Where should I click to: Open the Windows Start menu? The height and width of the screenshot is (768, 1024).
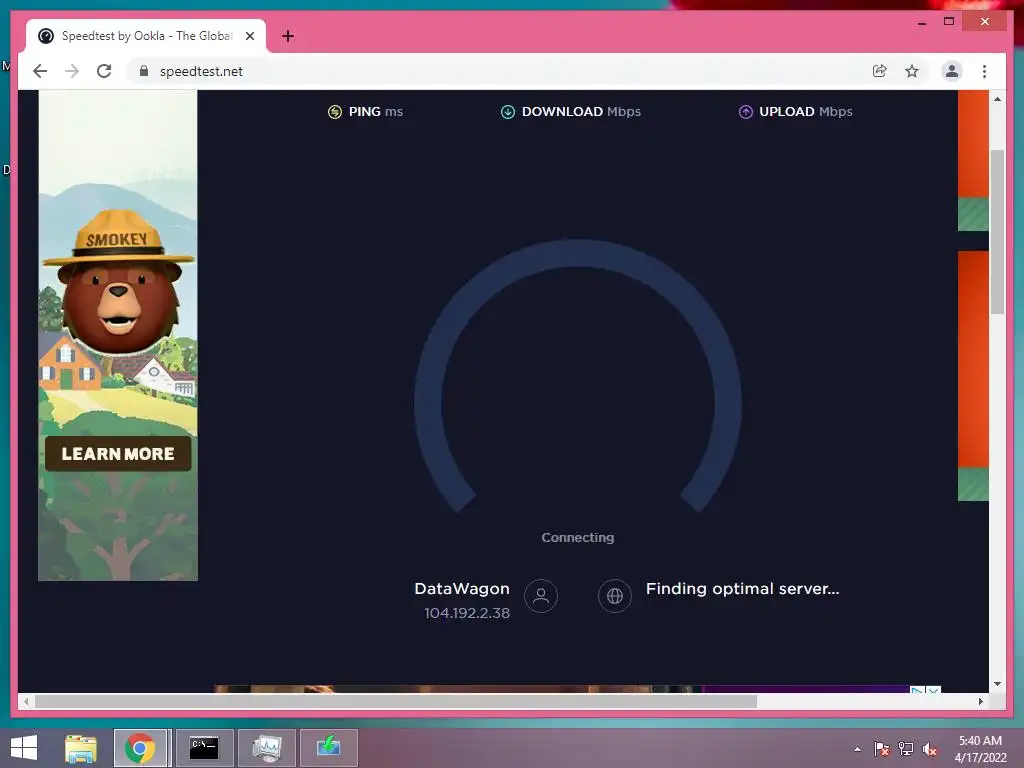24,748
